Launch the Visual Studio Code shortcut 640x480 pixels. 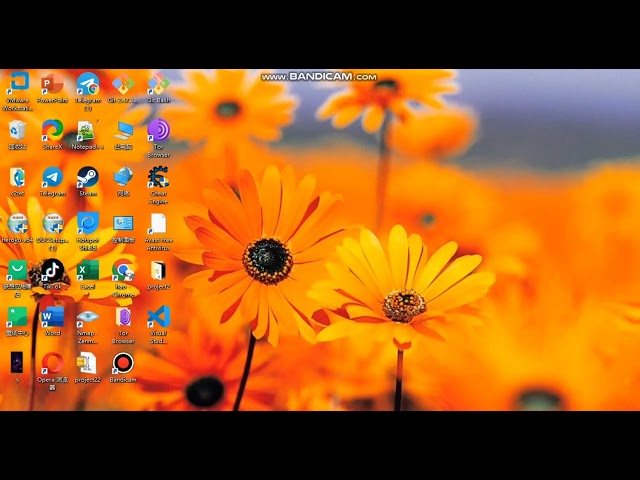pyautogui.click(x=158, y=325)
